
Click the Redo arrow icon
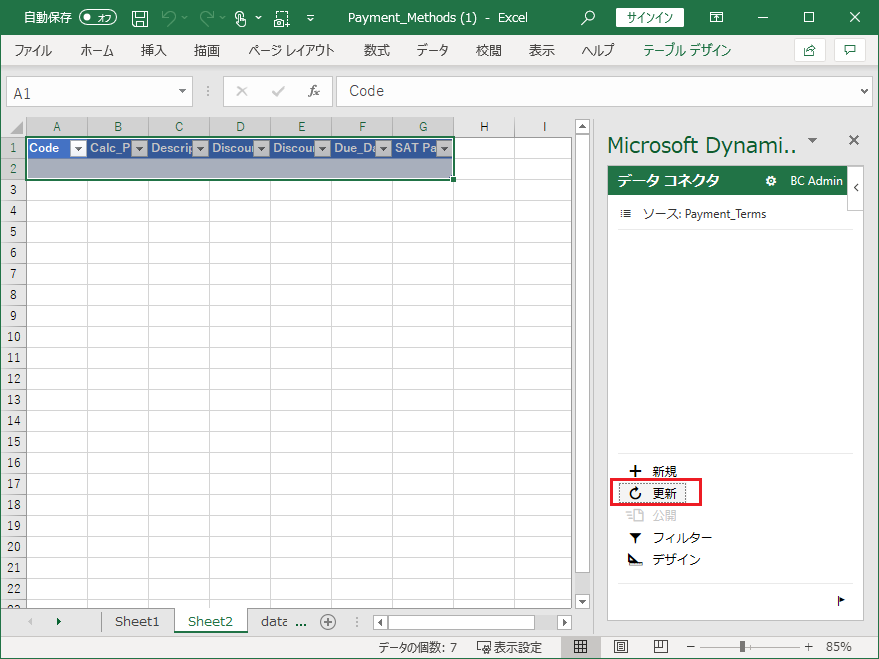point(207,18)
